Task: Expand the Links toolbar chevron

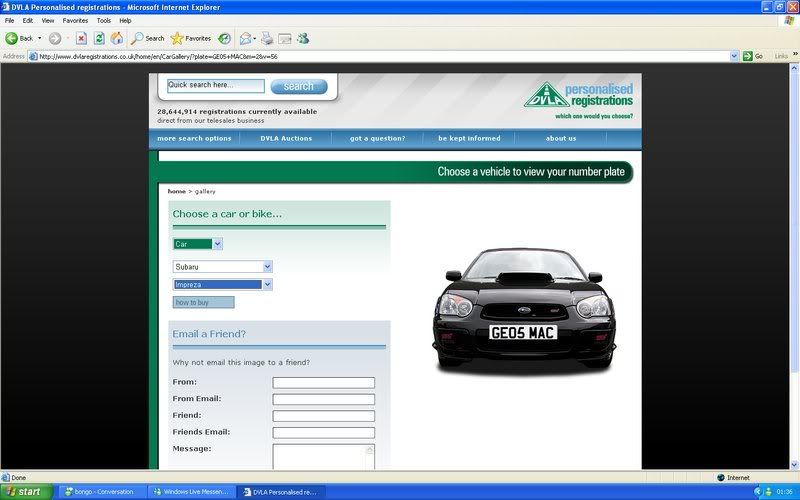Action: pyautogui.click(x=795, y=55)
